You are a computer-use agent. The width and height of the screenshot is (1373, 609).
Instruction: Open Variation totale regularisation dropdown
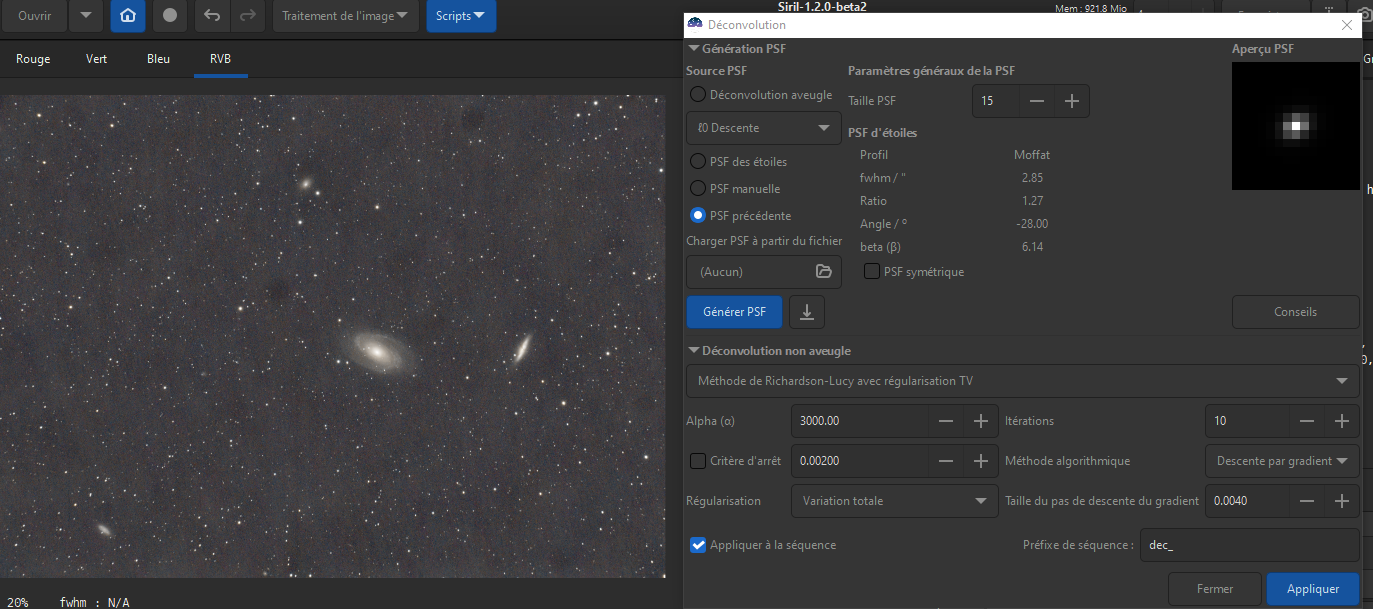(894, 501)
